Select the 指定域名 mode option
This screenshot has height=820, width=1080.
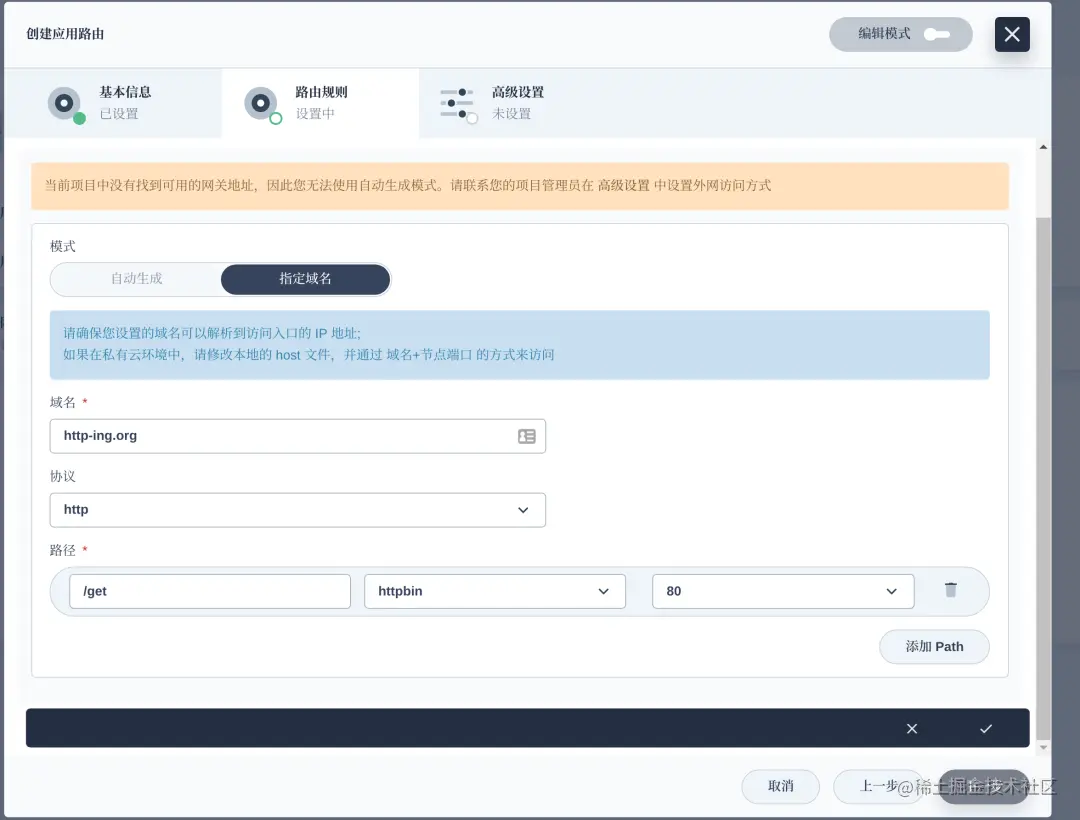pyautogui.click(x=305, y=279)
